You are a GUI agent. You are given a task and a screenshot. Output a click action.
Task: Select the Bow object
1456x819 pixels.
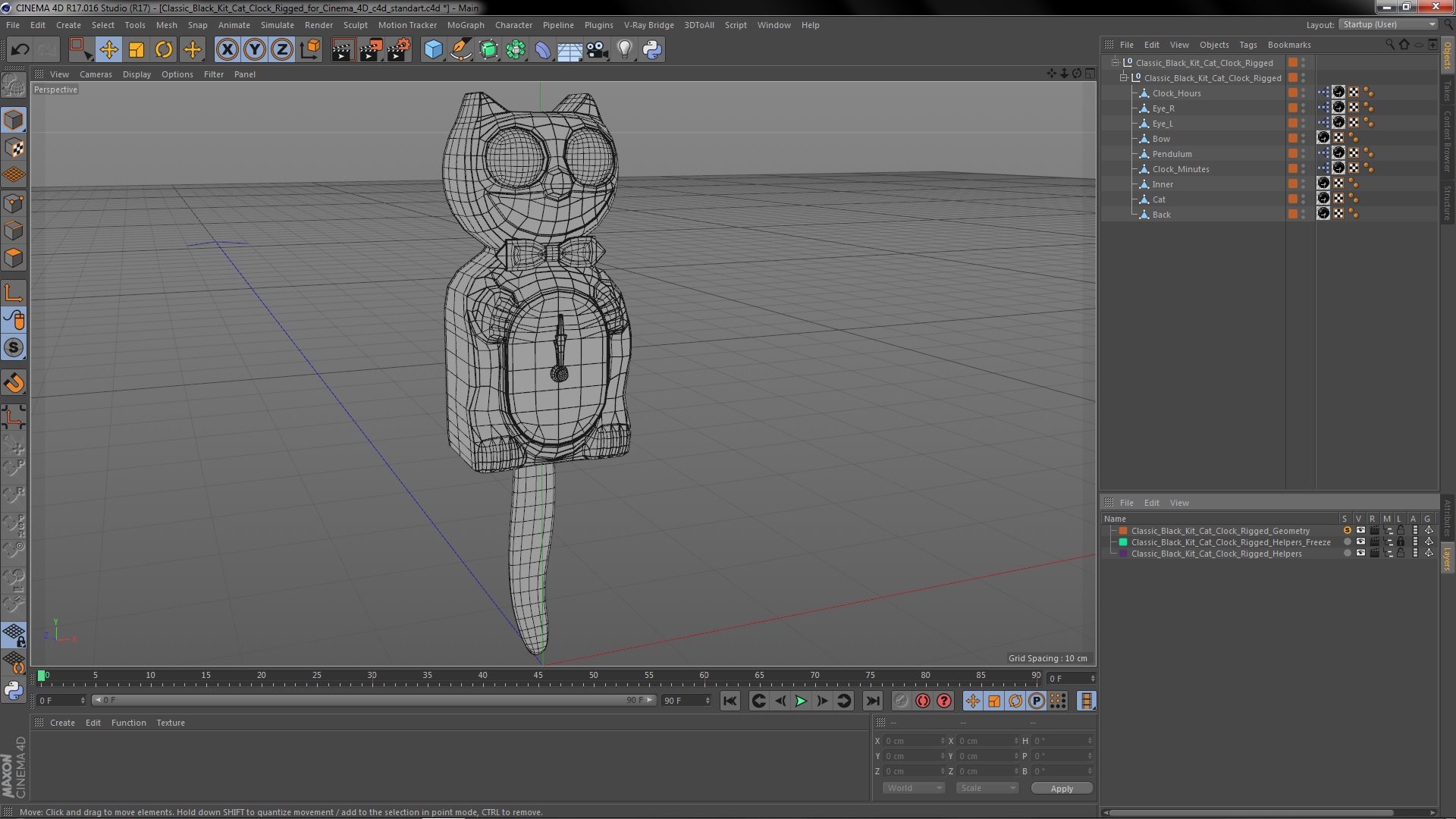click(1161, 139)
